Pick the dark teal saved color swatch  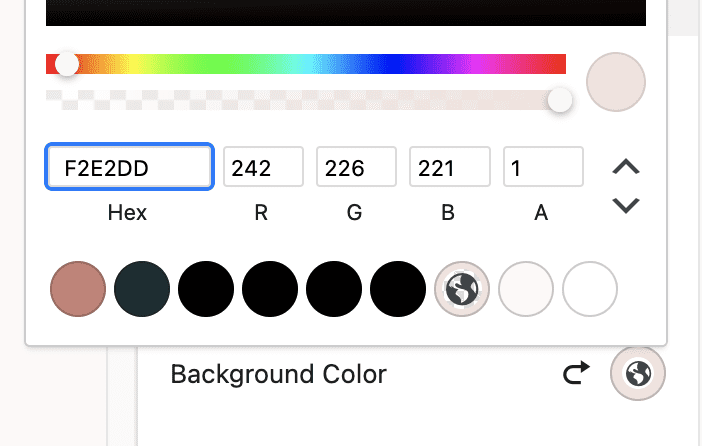tap(142, 289)
